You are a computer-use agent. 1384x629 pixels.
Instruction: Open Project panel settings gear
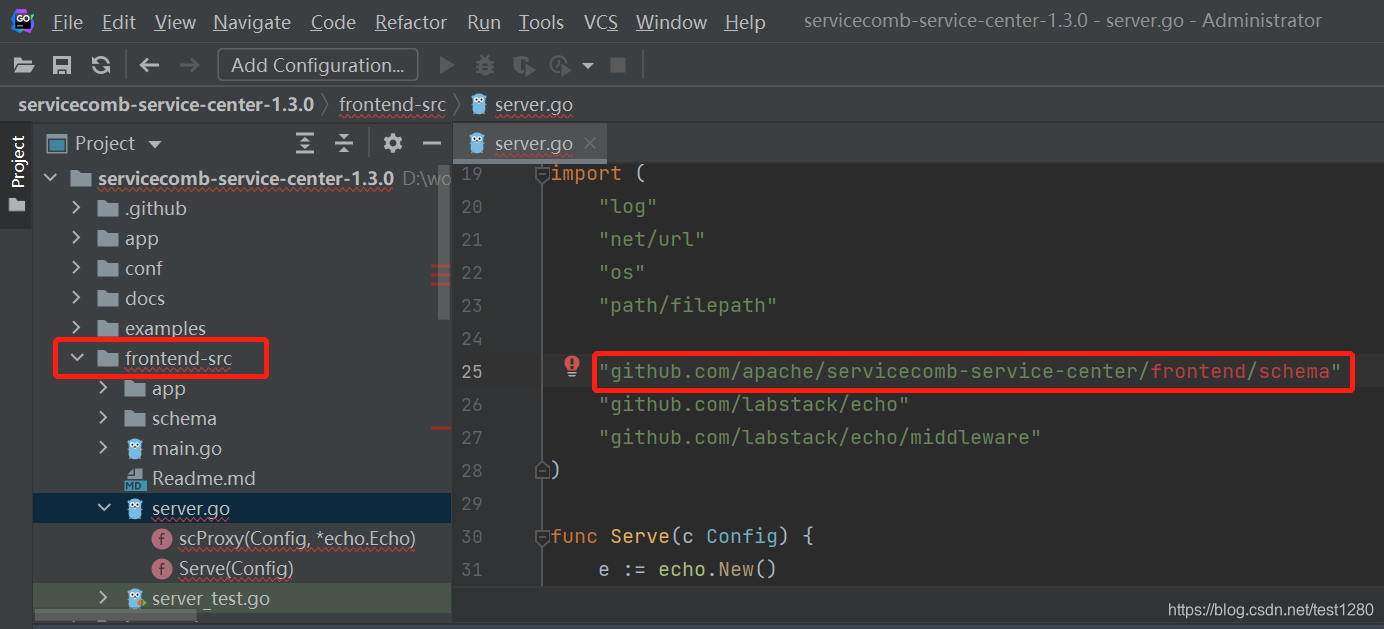[393, 143]
